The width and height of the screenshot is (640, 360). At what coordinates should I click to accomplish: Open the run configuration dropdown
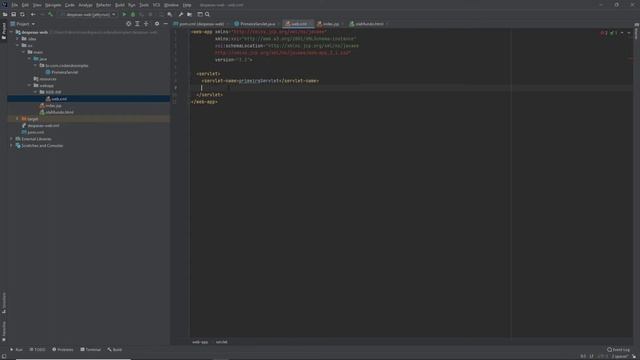click(x=89, y=14)
